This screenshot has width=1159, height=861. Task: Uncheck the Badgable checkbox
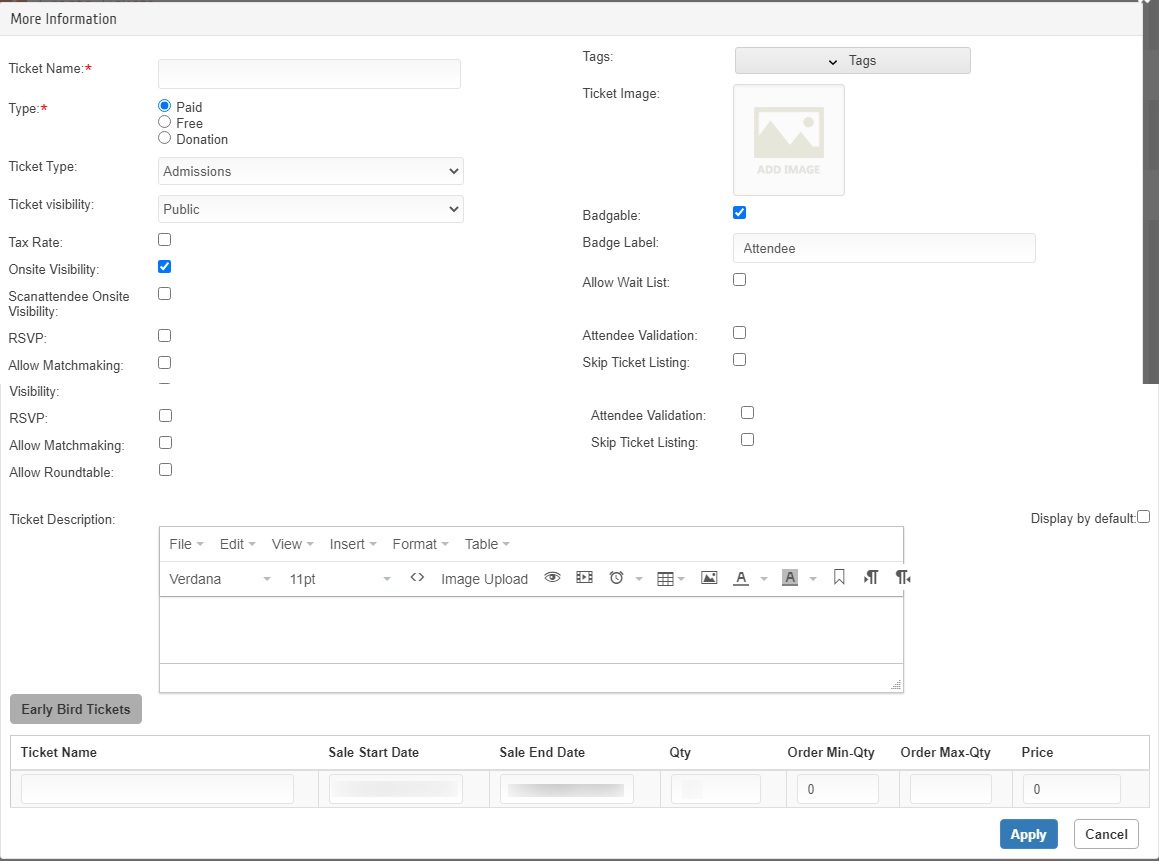click(739, 213)
